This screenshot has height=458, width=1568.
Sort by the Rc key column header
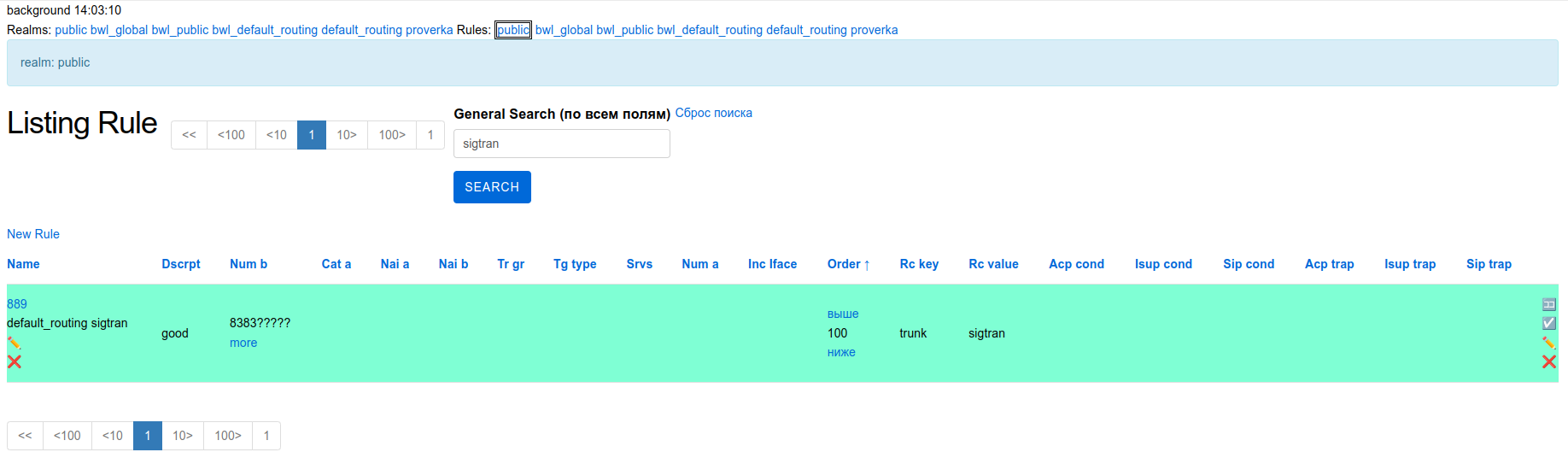[920, 264]
